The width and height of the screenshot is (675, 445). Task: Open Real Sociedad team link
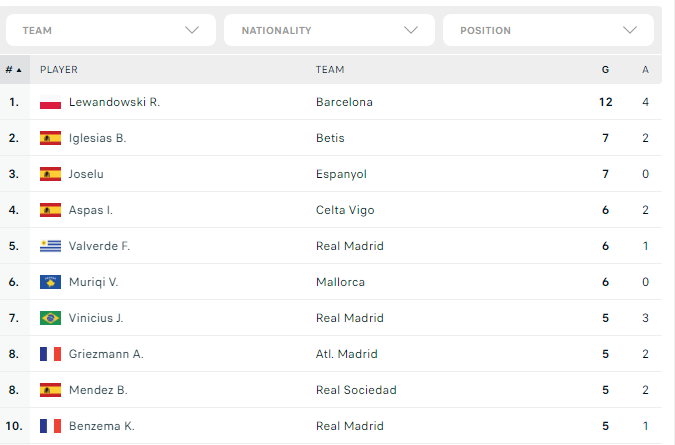pos(356,390)
